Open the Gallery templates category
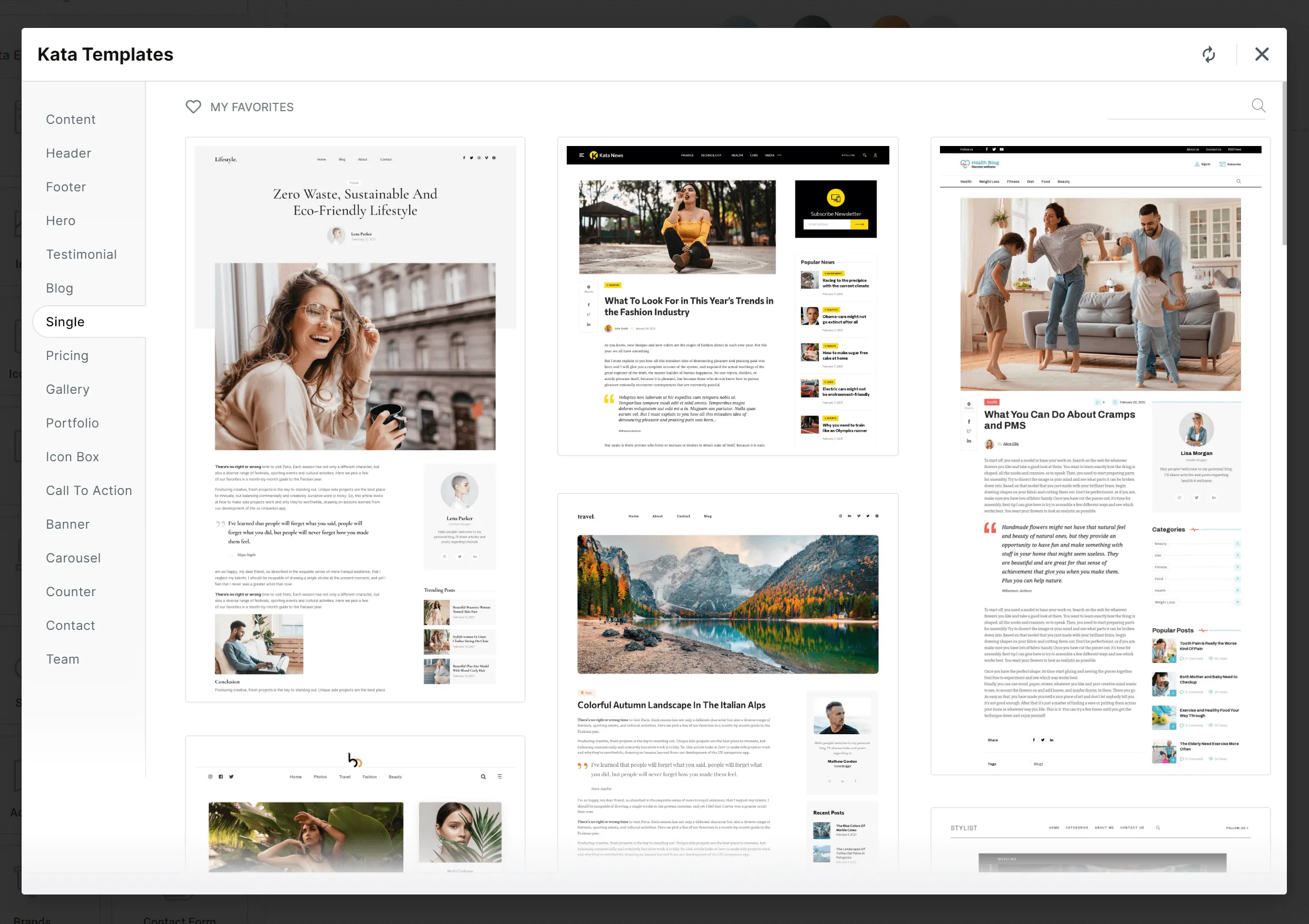The image size is (1309, 924). (x=67, y=389)
